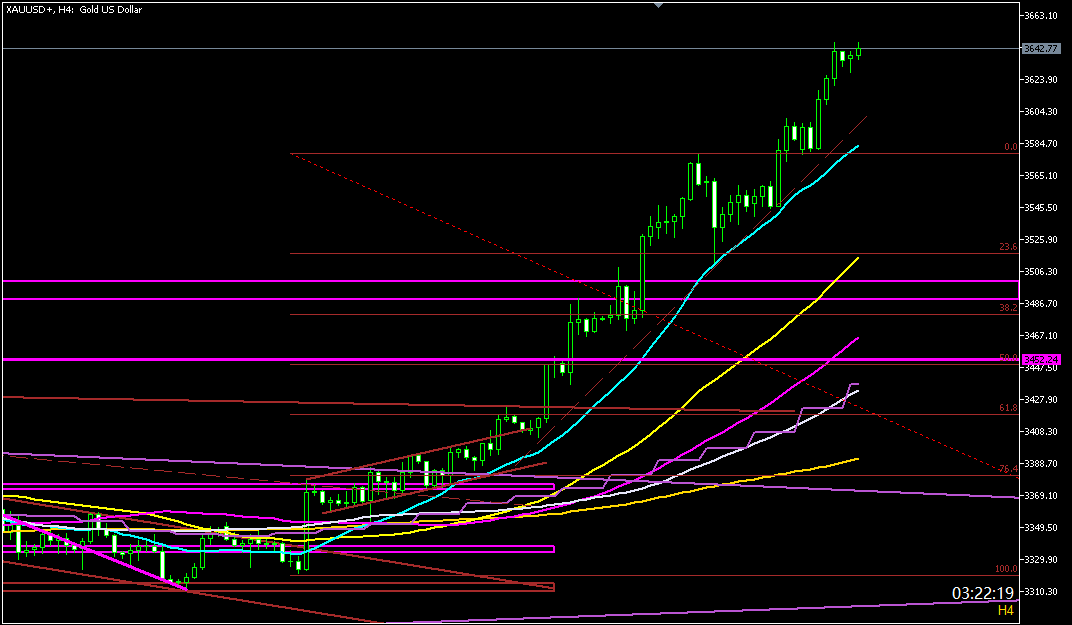Select the magenta 3452.24 price level tag
Image resolution: width=1072 pixels, height=625 pixels.
click(1040, 359)
